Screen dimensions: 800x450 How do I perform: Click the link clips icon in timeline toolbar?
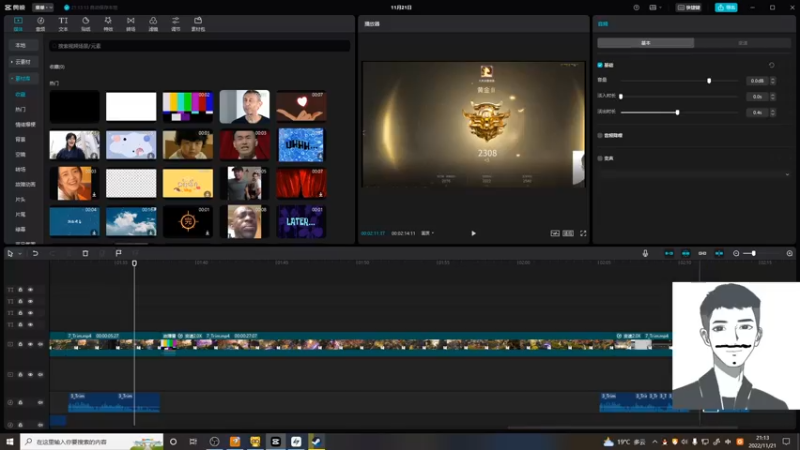[x=702, y=253]
